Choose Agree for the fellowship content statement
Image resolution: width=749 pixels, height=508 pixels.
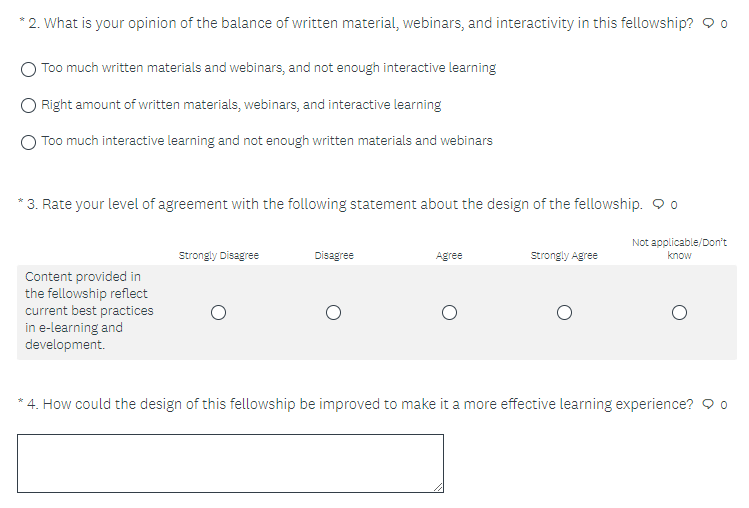tap(449, 312)
